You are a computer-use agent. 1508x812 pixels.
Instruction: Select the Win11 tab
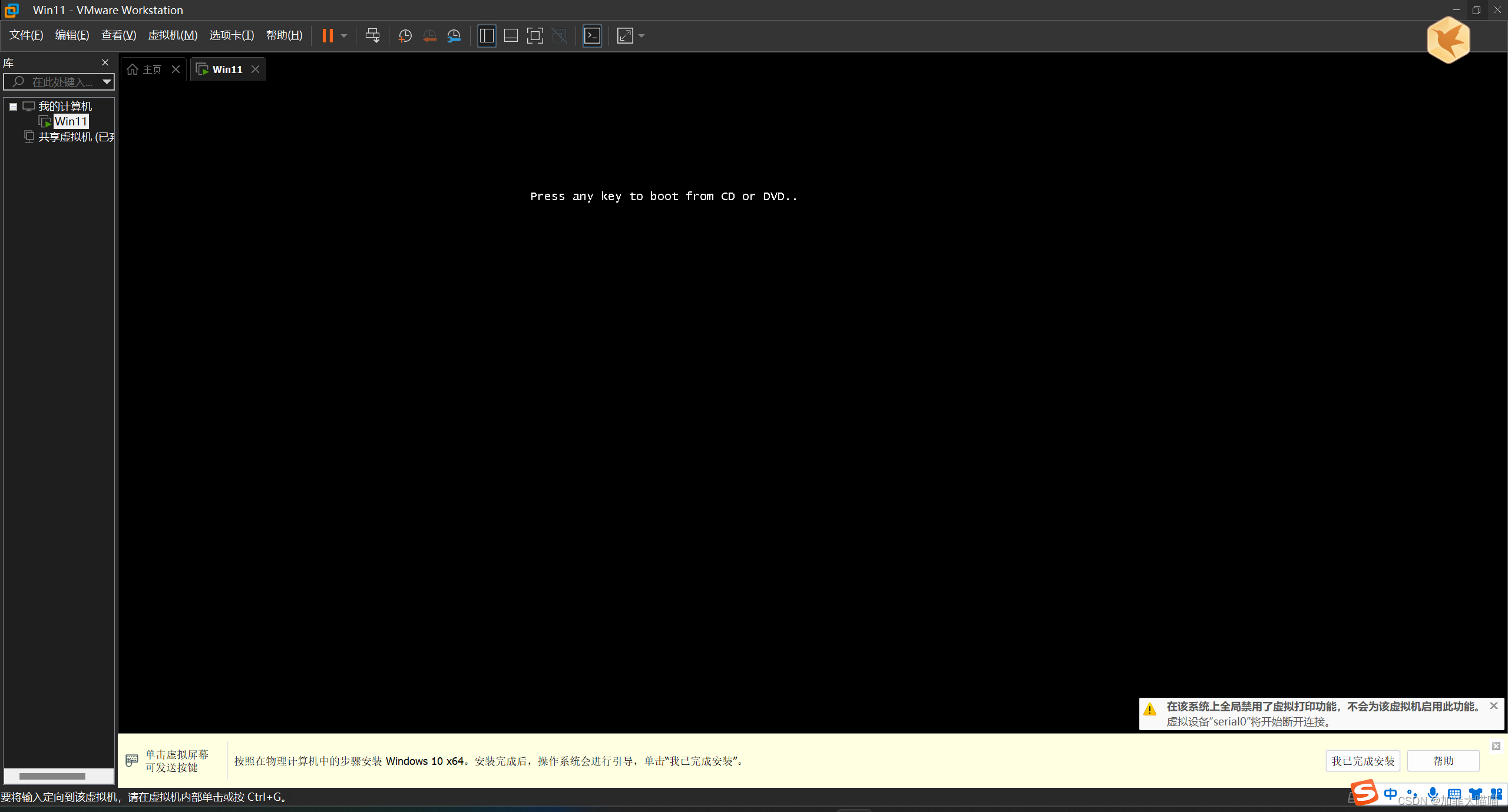tap(227, 69)
